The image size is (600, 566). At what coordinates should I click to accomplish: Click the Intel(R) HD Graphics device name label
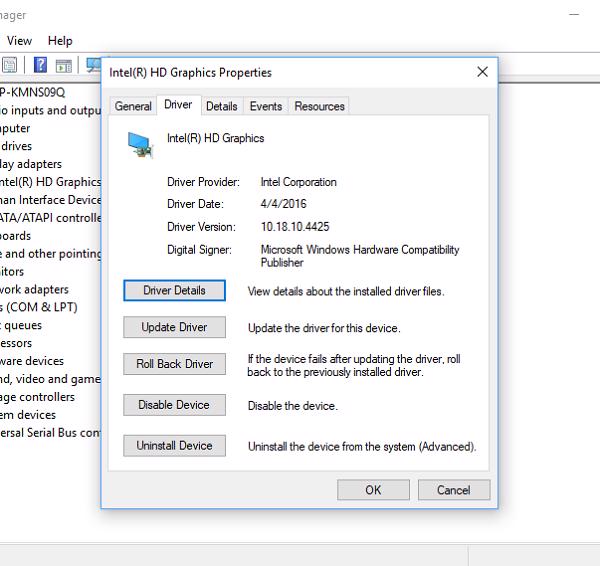[x=215, y=138]
